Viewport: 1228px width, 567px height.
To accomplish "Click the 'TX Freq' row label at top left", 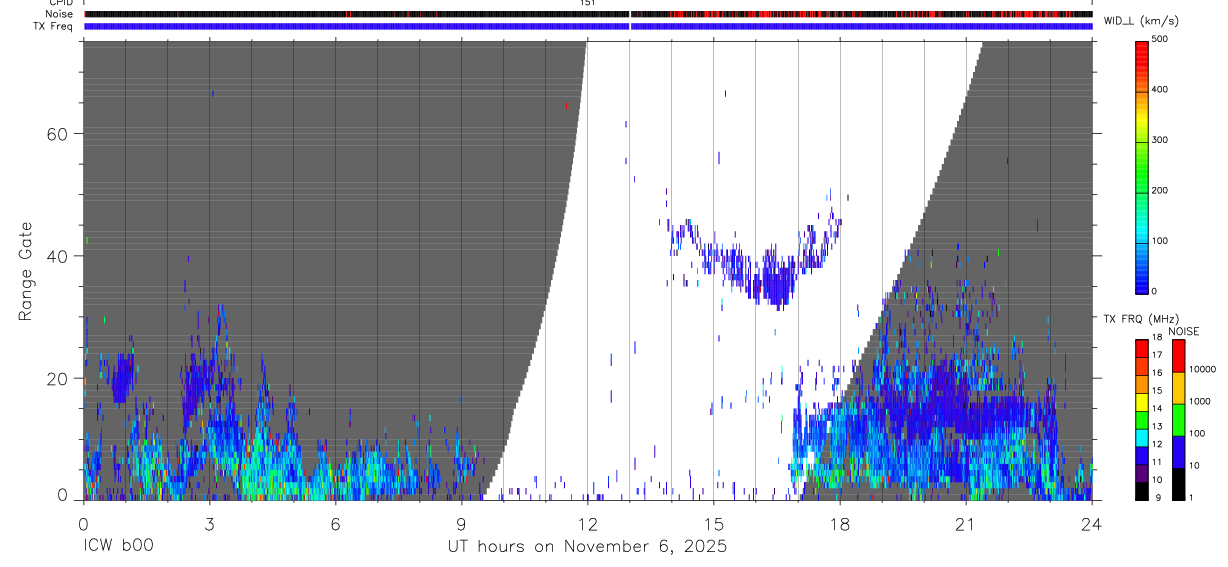I will (54, 26).
